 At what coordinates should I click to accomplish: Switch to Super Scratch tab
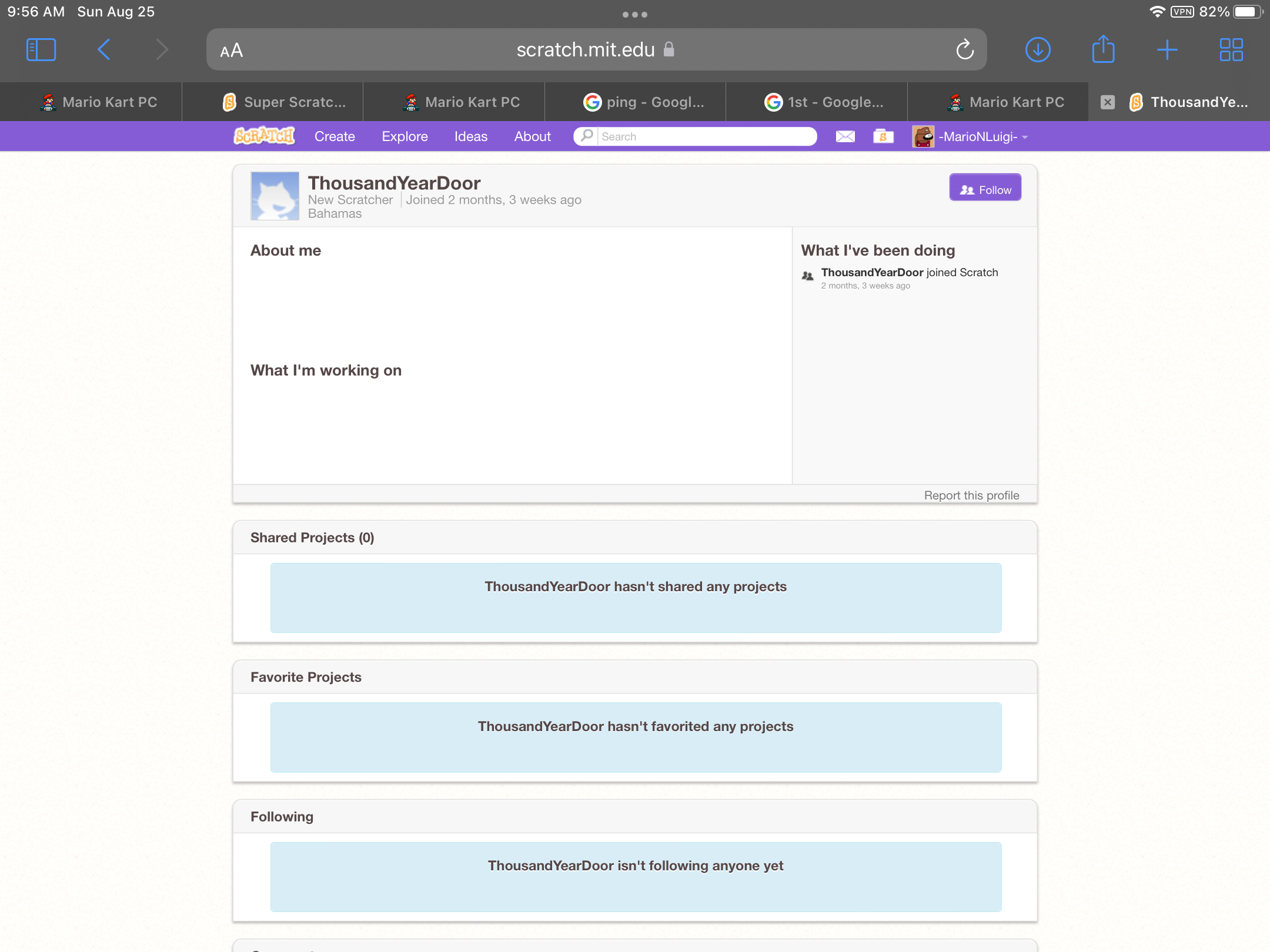pyautogui.click(x=273, y=102)
